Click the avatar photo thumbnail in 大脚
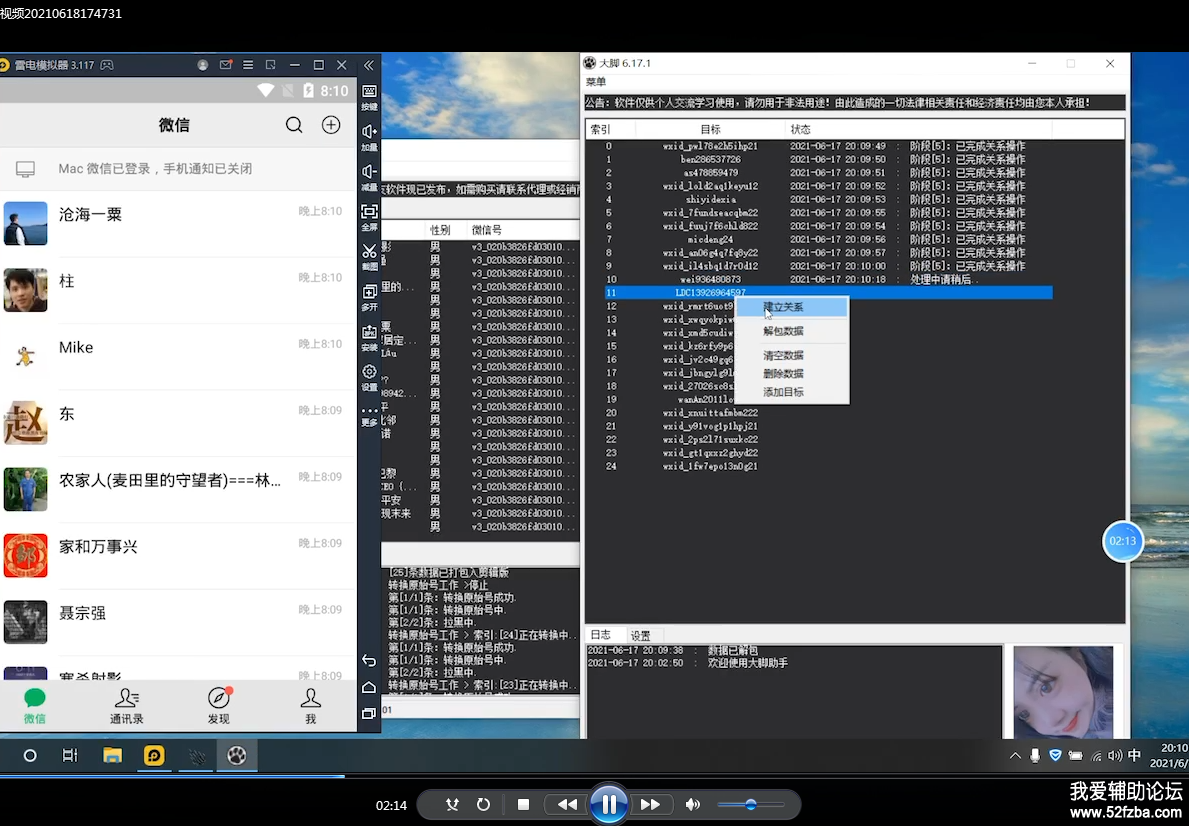1189x826 pixels. click(x=1063, y=692)
